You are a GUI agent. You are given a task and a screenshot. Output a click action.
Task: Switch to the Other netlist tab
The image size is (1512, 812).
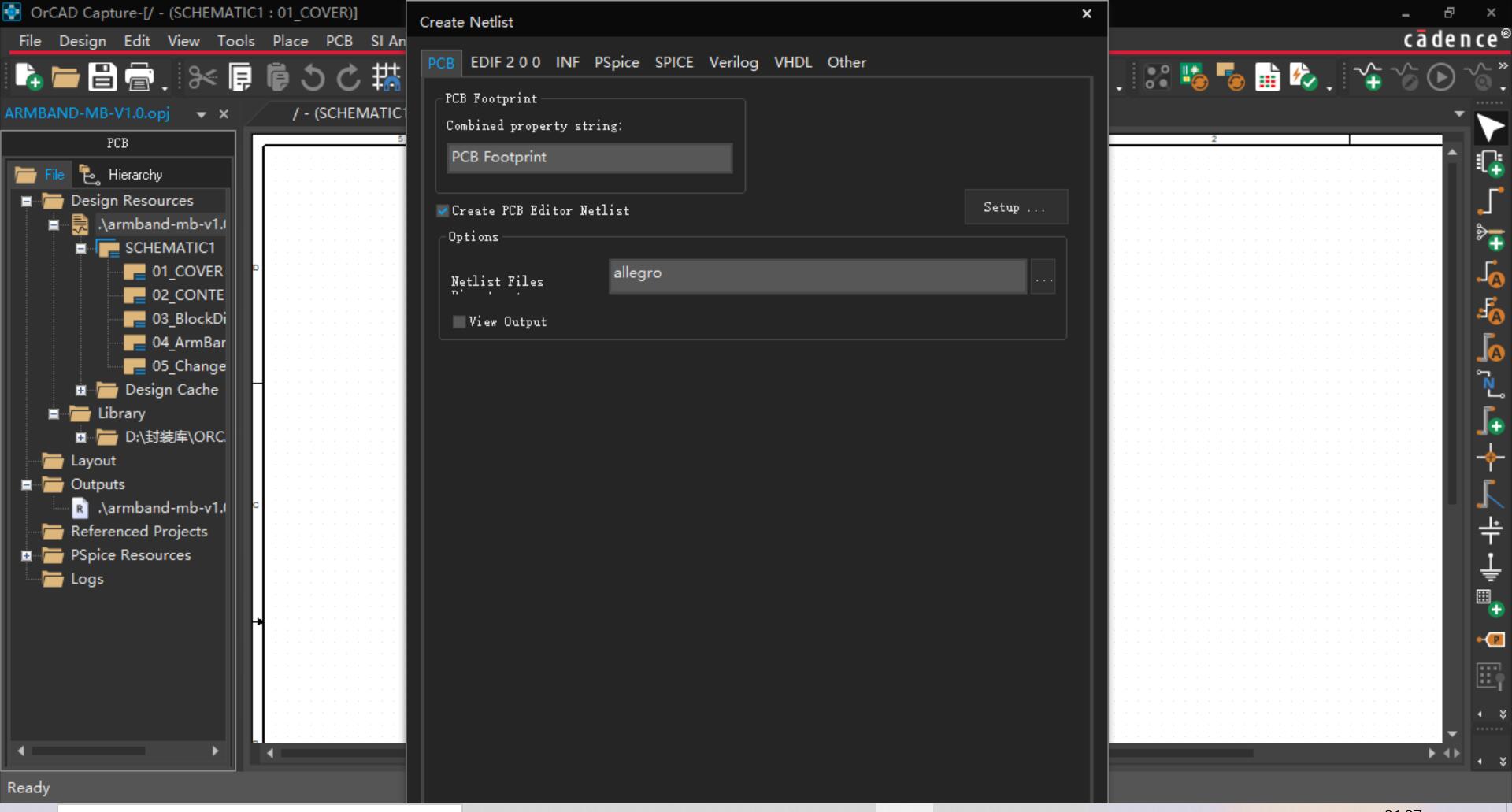point(847,62)
